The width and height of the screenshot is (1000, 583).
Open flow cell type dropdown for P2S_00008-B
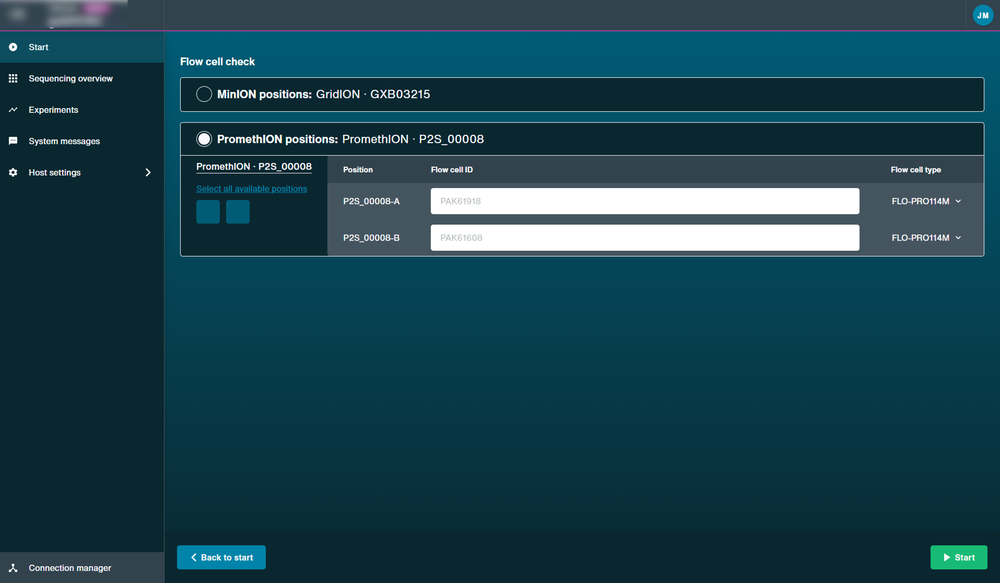click(x=926, y=237)
